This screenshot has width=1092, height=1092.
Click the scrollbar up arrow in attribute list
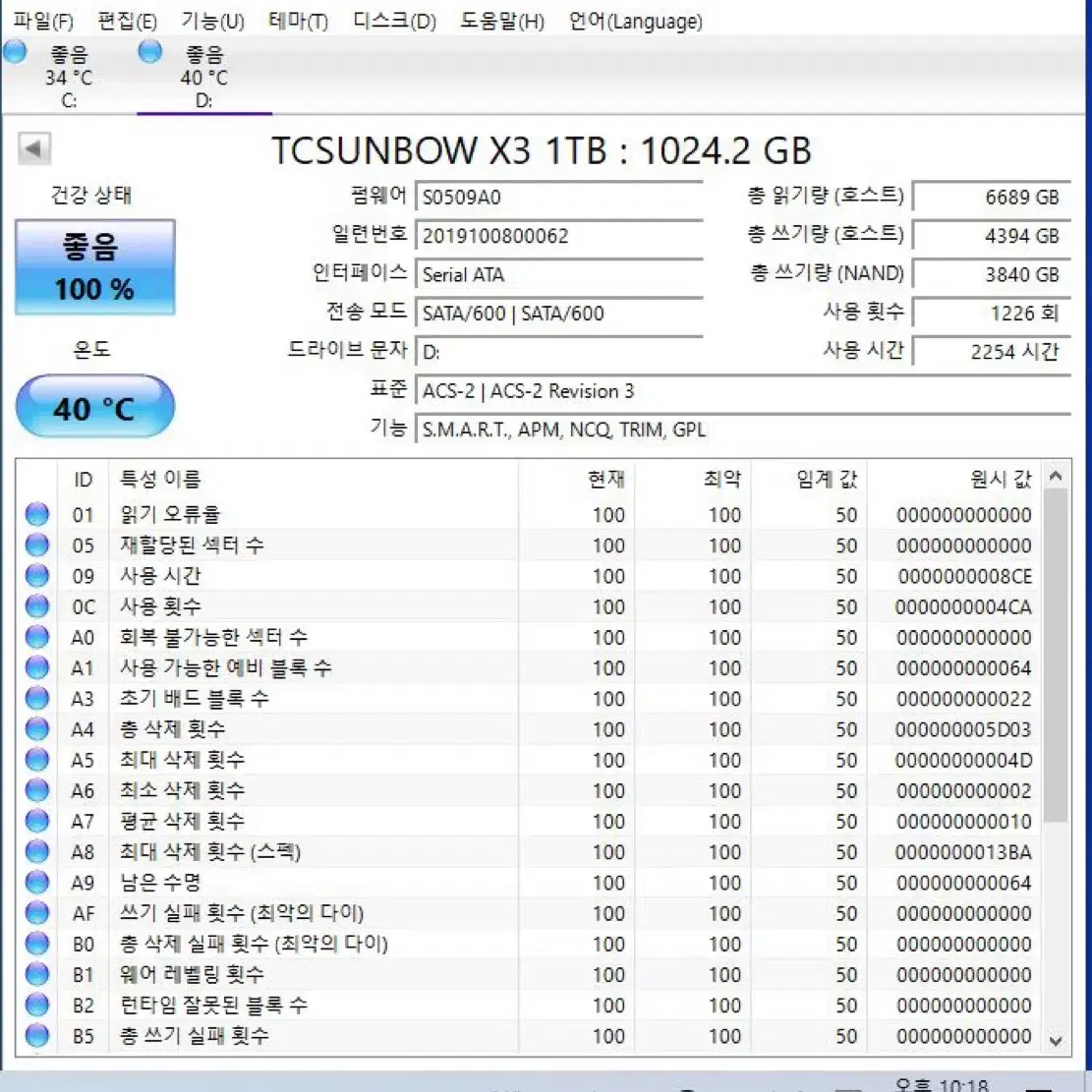(x=1056, y=477)
